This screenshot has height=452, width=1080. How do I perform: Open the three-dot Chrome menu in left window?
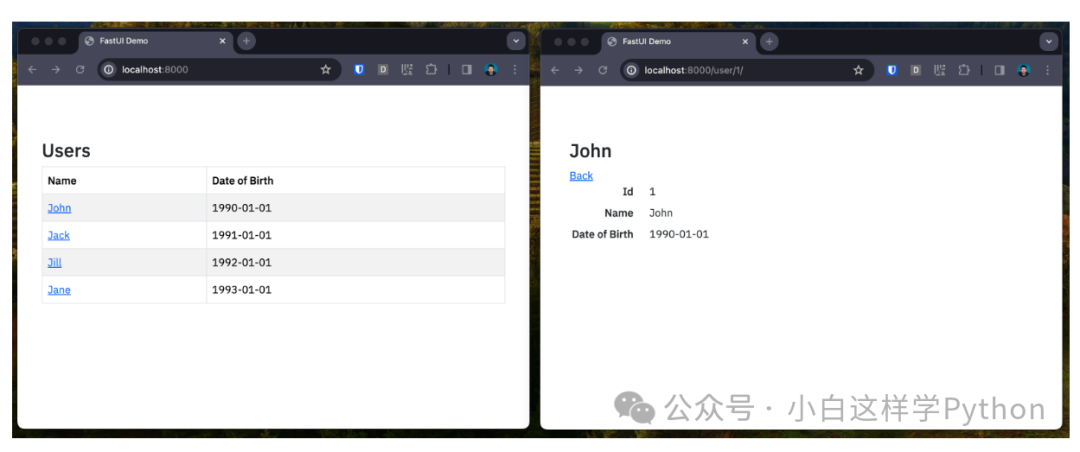tap(515, 70)
